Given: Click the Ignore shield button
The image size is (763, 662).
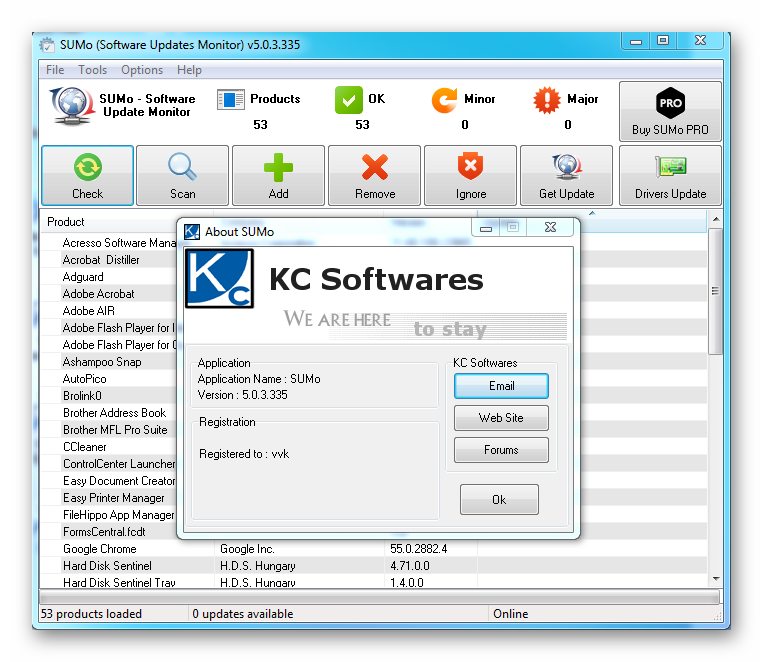Looking at the screenshot, I should [x=471, y=175].
